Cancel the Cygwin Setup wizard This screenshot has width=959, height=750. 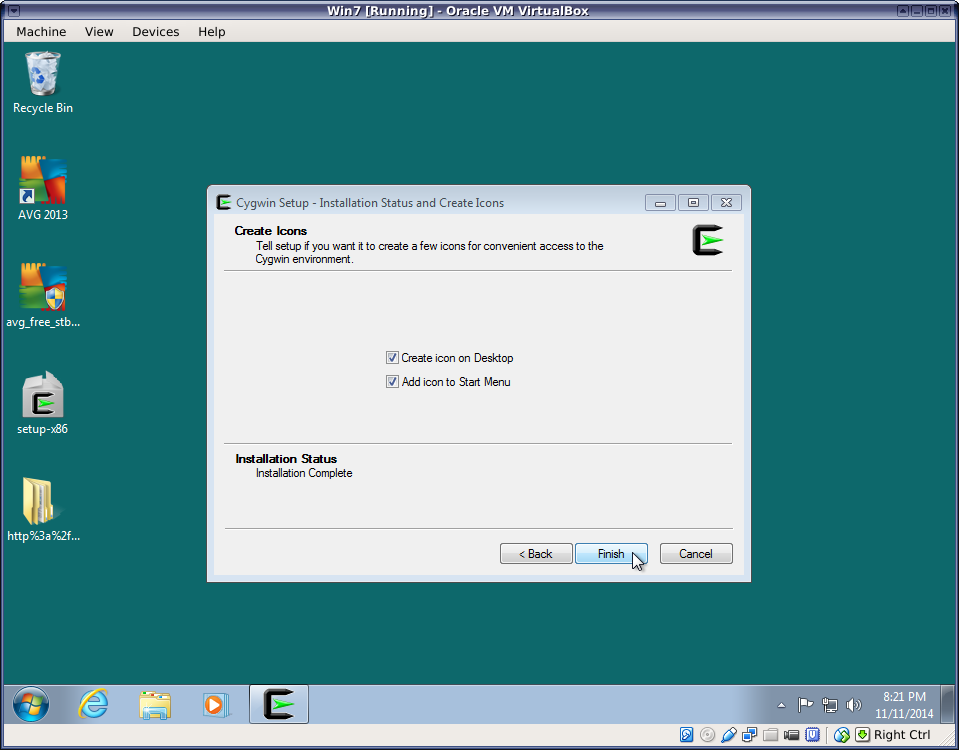coord(696,554)
